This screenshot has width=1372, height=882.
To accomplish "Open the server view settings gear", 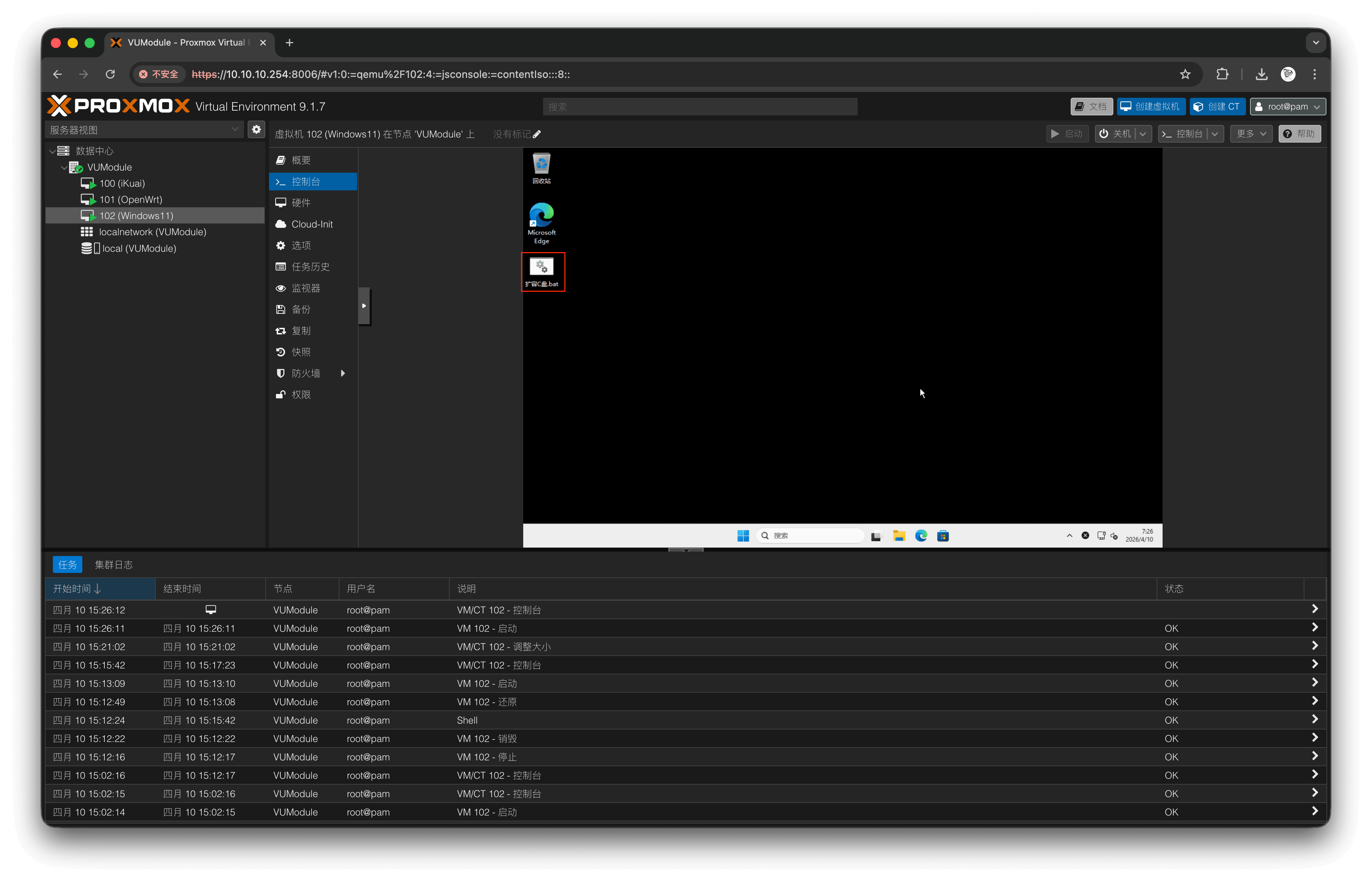I will coord(256,129).
